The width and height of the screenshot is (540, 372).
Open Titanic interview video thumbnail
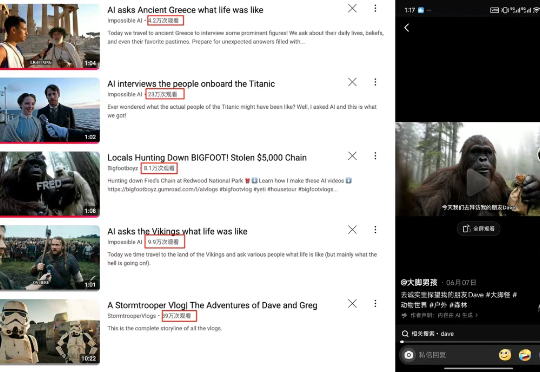click(x=50, y=110)
